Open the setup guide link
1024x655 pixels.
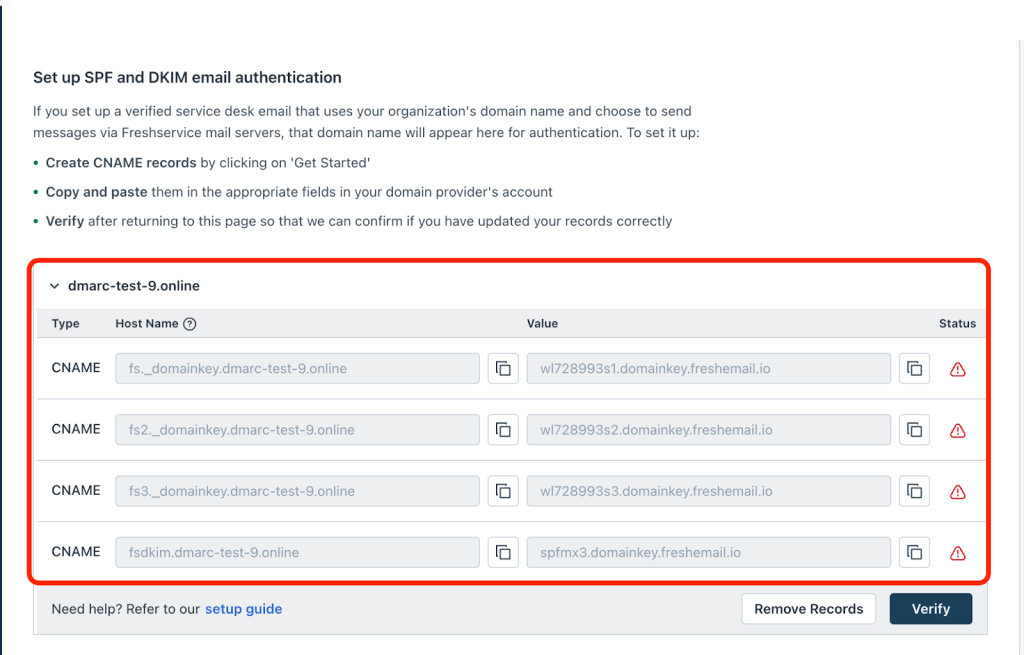[243, 609]
